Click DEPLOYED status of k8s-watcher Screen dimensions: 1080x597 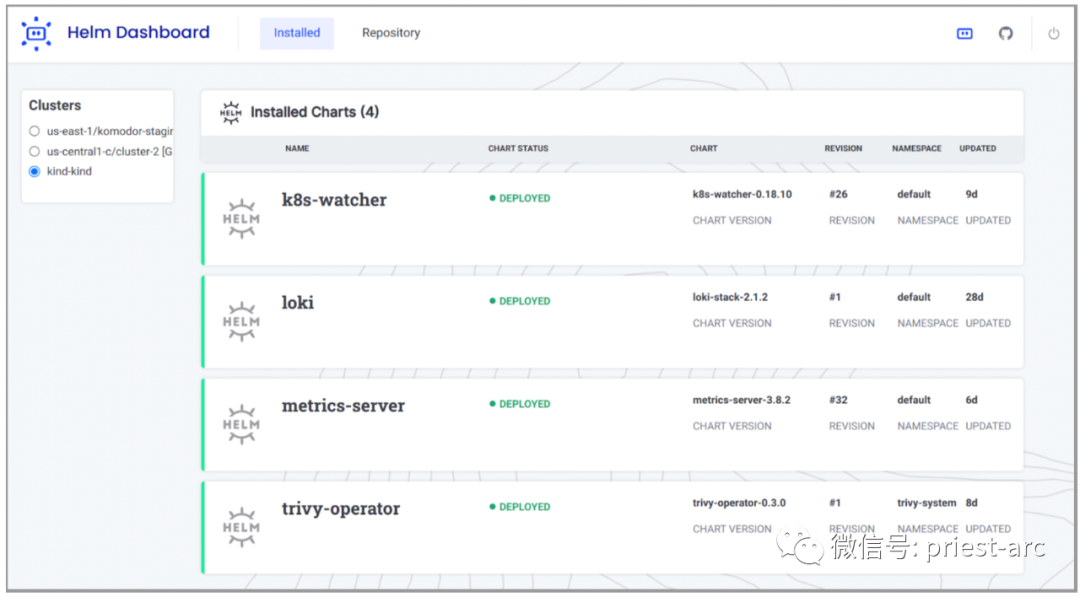tap(519, 198)
